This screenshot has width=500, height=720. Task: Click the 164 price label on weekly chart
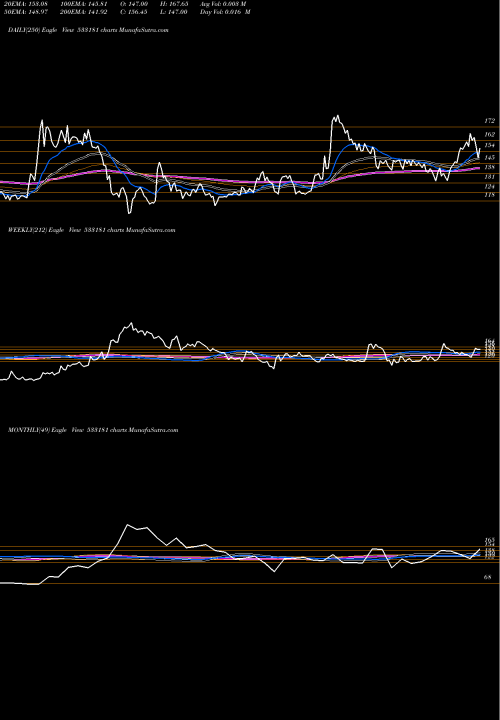pos(489,341)
